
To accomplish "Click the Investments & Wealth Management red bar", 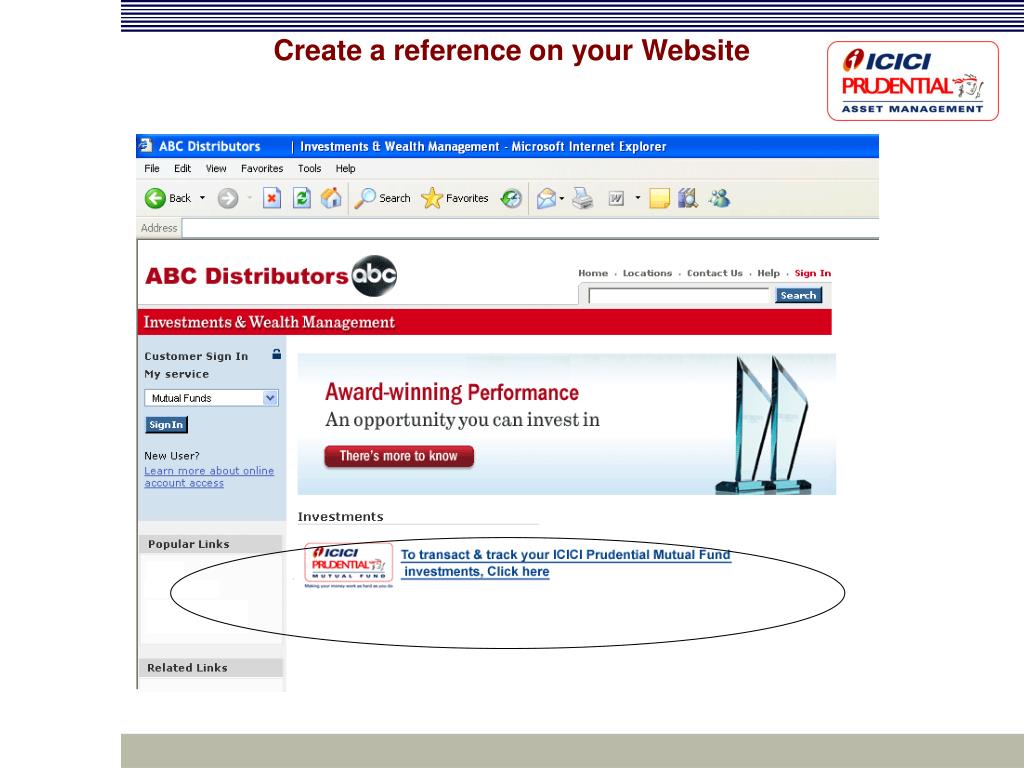I will coord(485,322).
